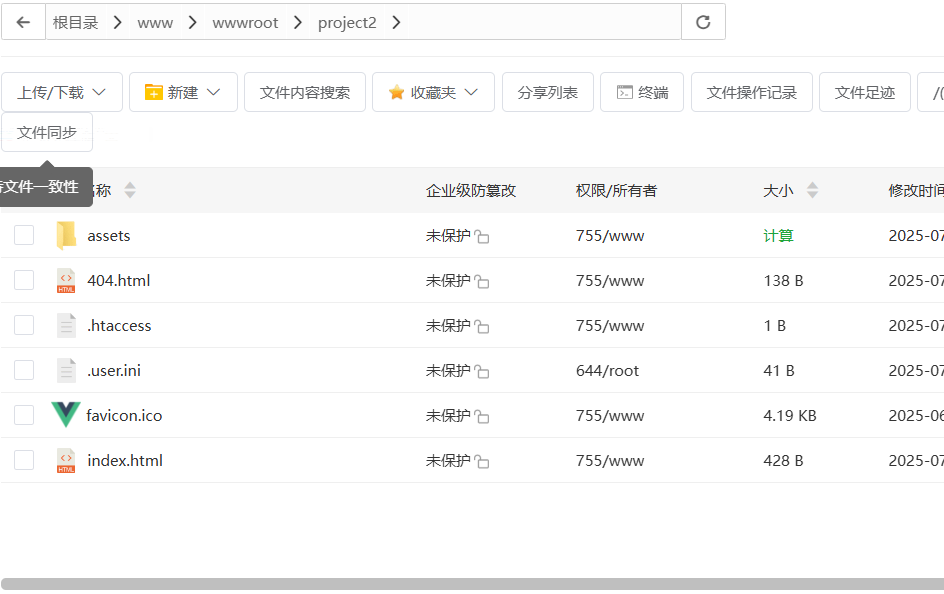Screen dimensions: 944x594
Task: Click the lock icon for index.html
Action: coord(482,462)
